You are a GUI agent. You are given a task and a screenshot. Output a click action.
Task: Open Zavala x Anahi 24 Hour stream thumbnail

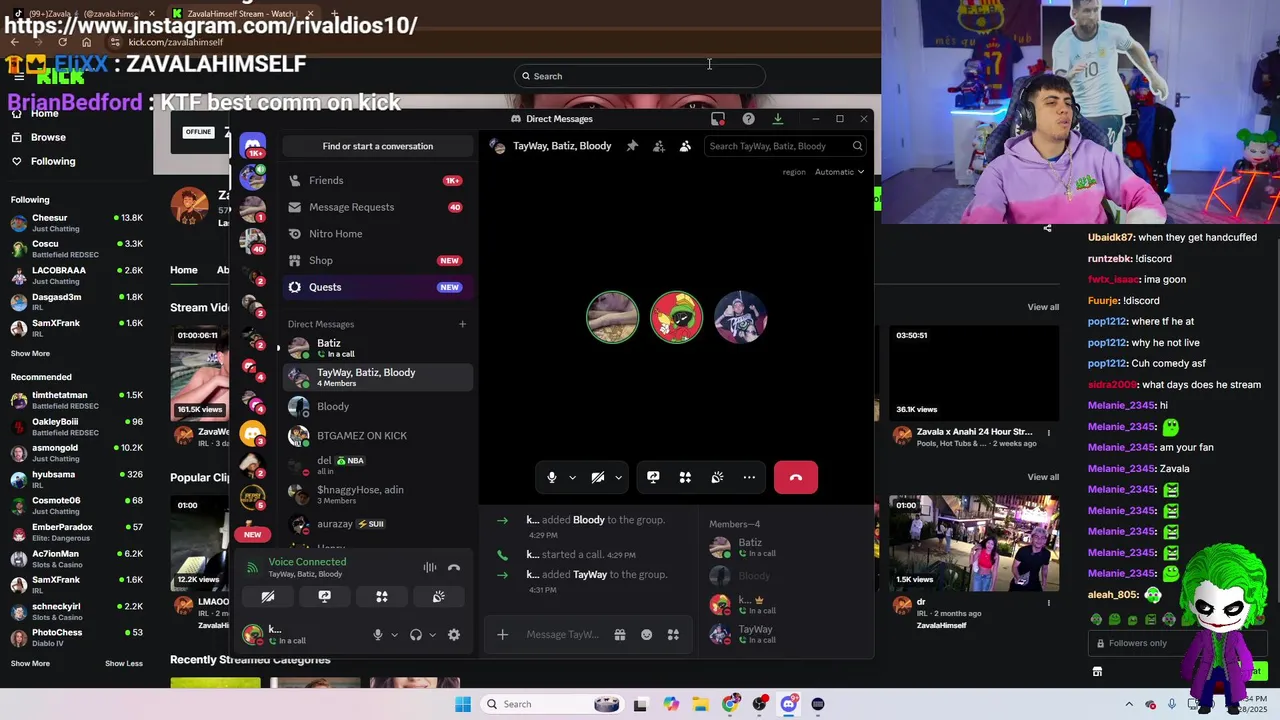click(974, 371)
